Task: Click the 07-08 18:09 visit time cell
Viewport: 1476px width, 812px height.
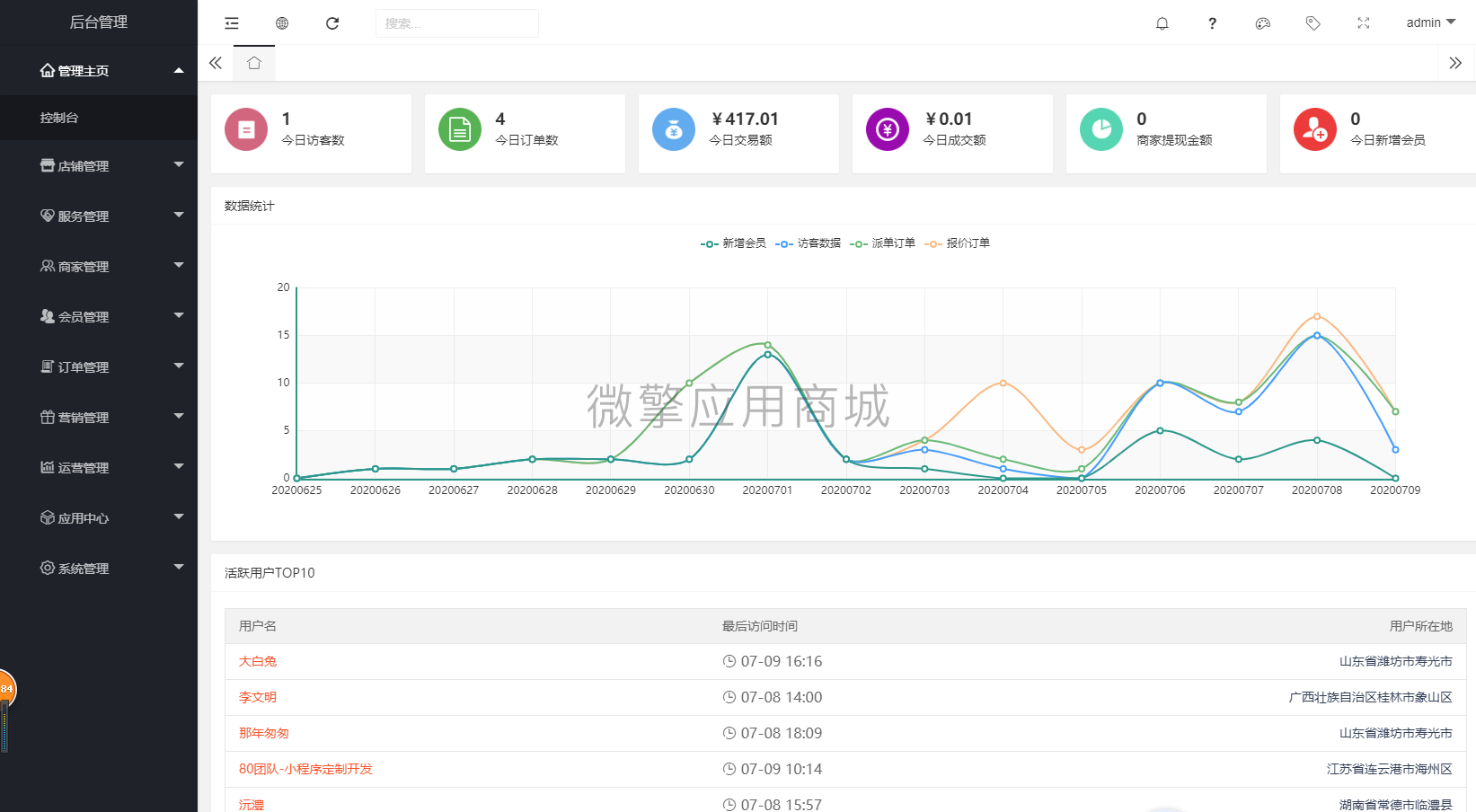Action: (773, 733)
